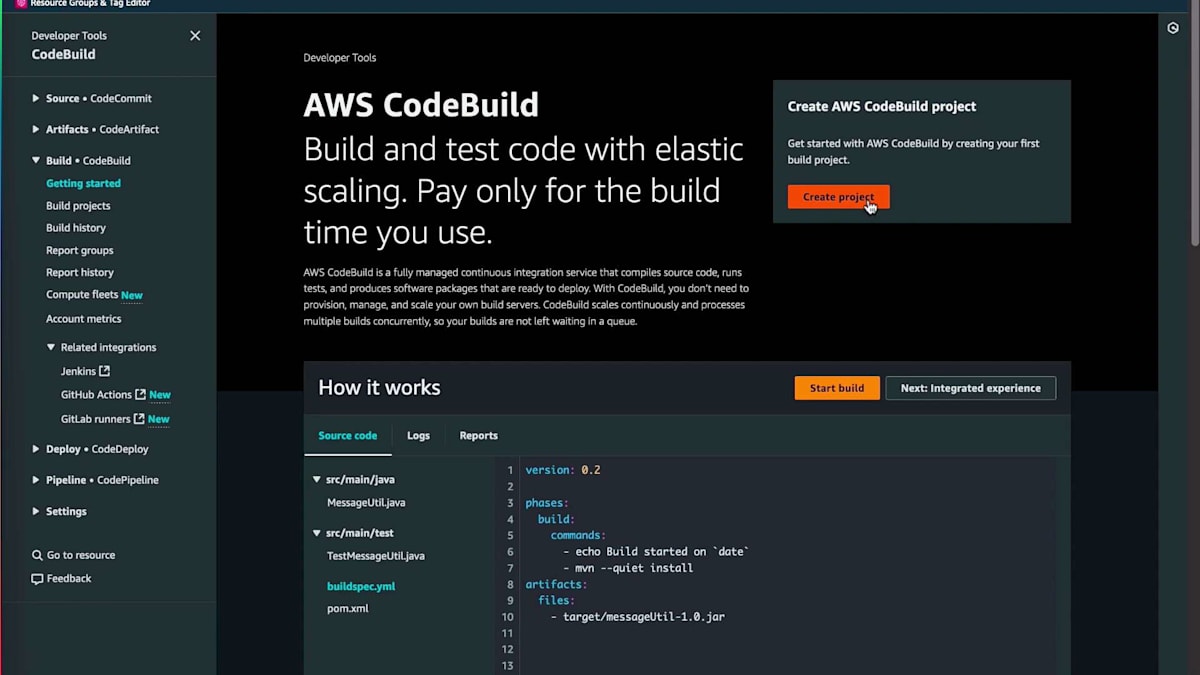This screenshot has height=675, width=1200.
Task: Click Next: Integrated experience button
Action: (970, 388)
